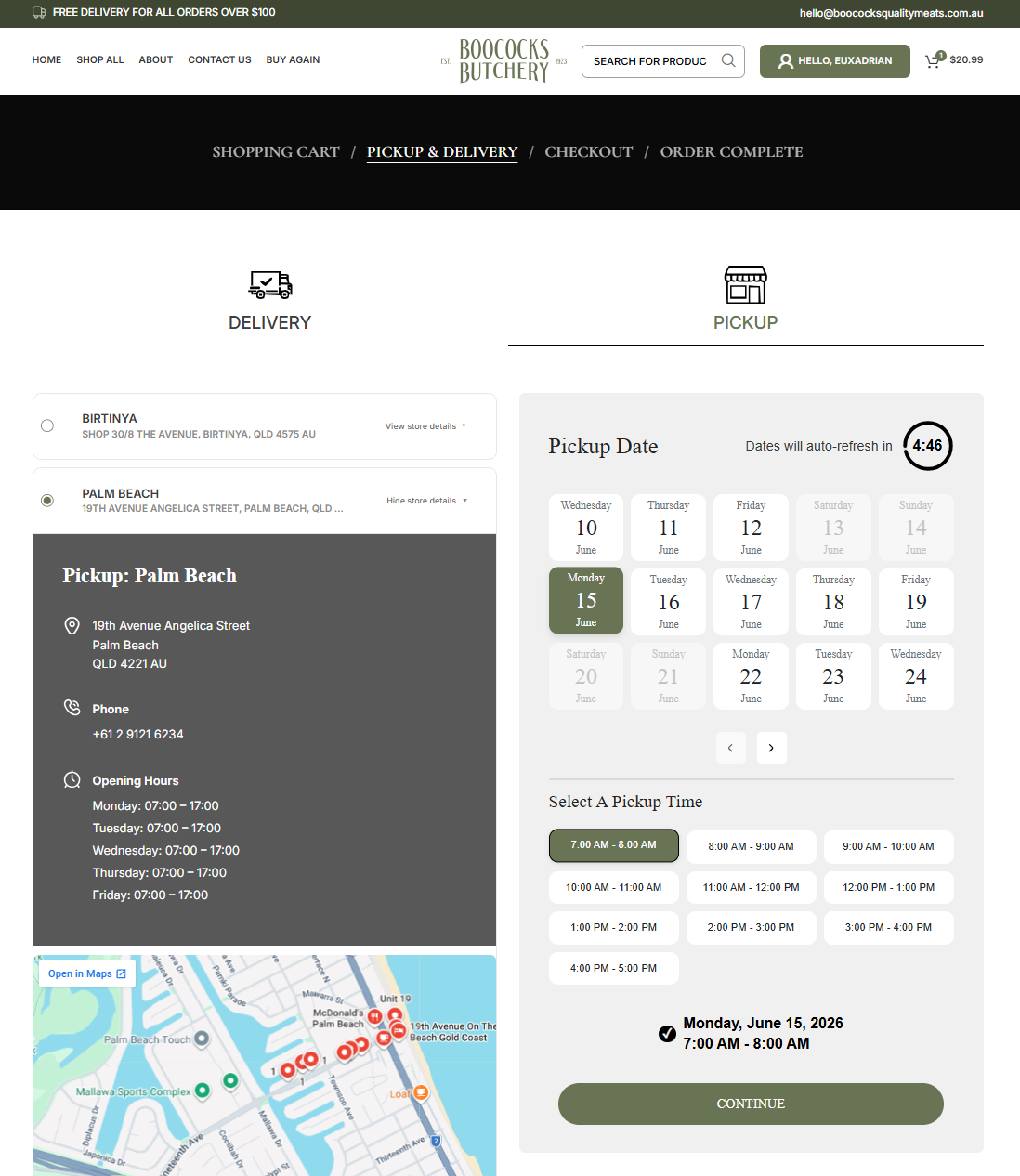Choose Tuesday 16 June pickup date
Viewport: 1020px width, 1176px height.
[669, 602]
